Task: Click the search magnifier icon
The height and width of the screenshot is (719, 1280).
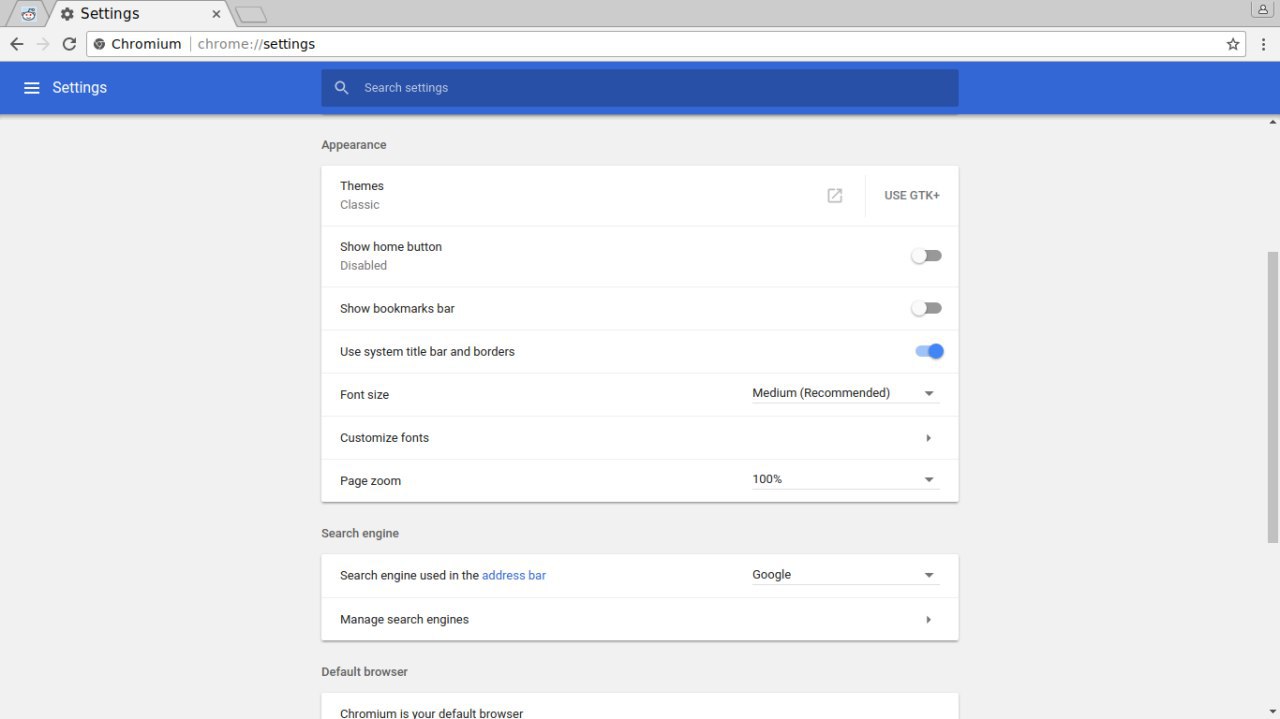Action: (x=341, y=88)
